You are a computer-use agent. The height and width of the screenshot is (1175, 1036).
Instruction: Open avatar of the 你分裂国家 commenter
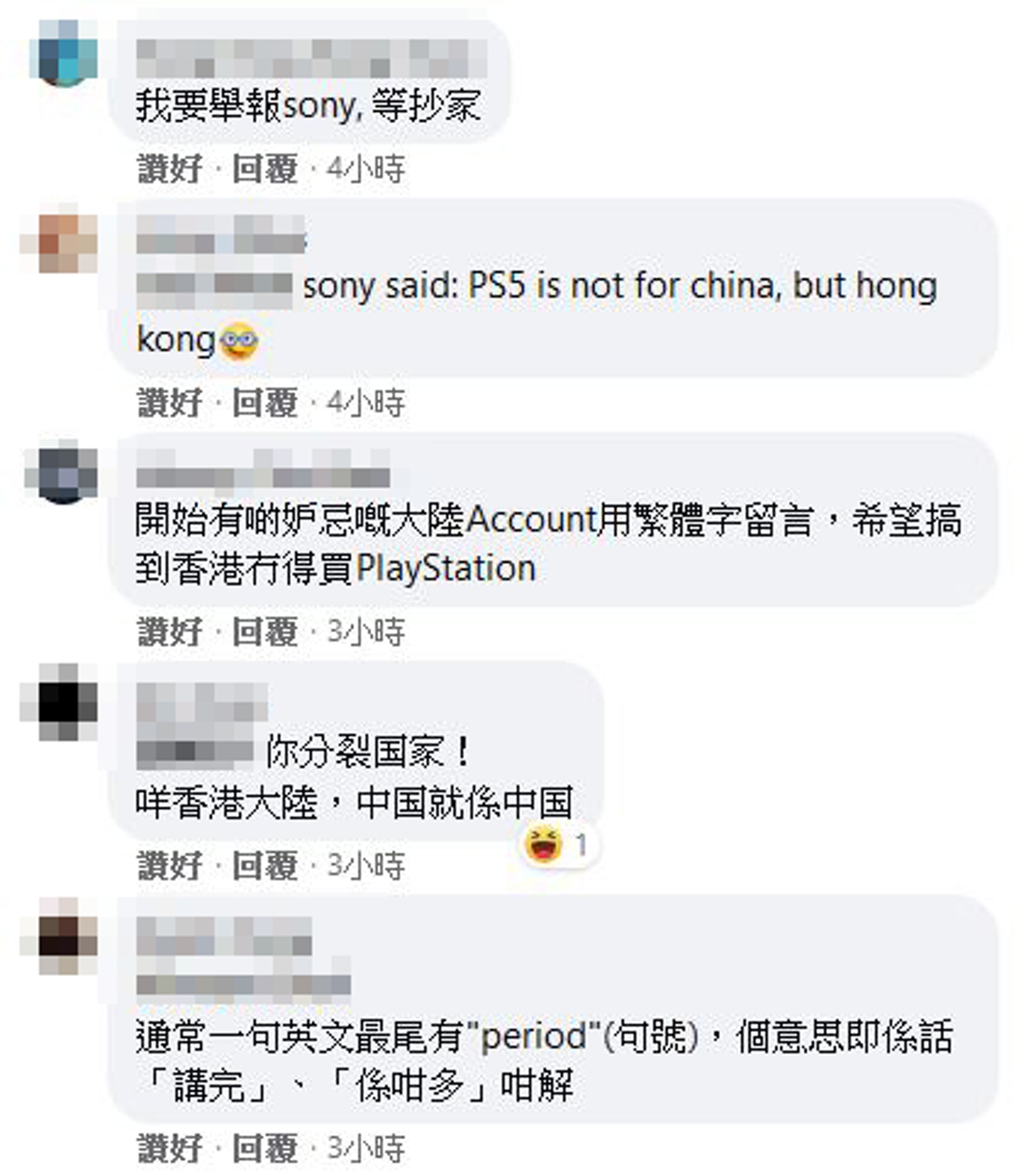pos(59,702)
